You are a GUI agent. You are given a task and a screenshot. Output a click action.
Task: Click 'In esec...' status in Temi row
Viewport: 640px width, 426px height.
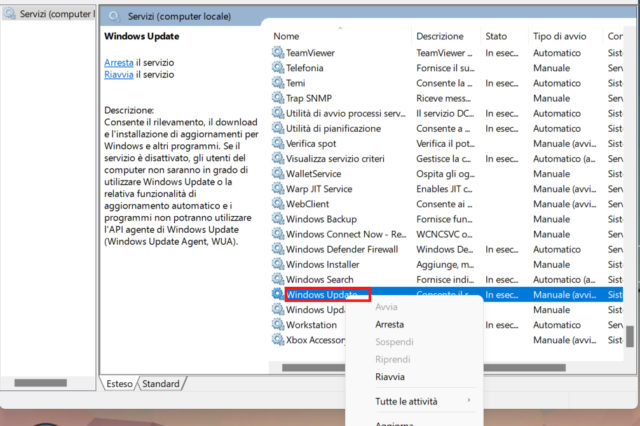click(x=502, y=83)
